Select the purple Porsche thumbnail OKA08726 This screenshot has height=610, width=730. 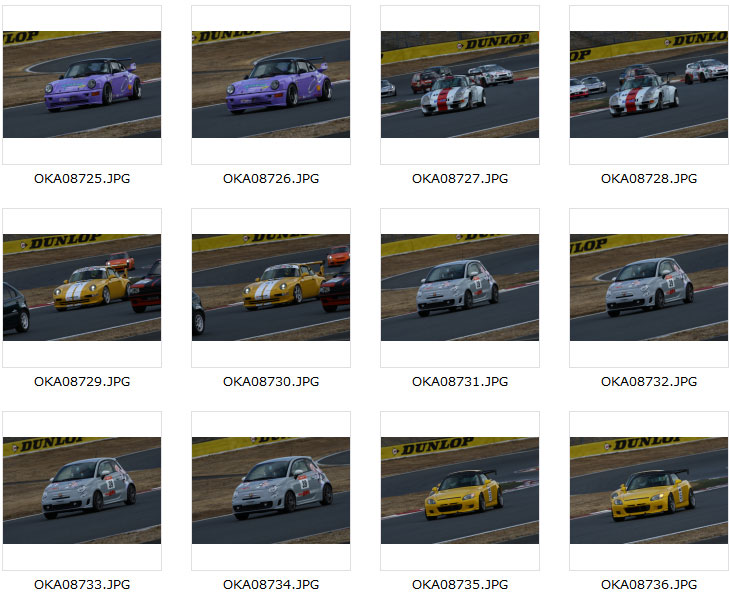tap(271, 84)
